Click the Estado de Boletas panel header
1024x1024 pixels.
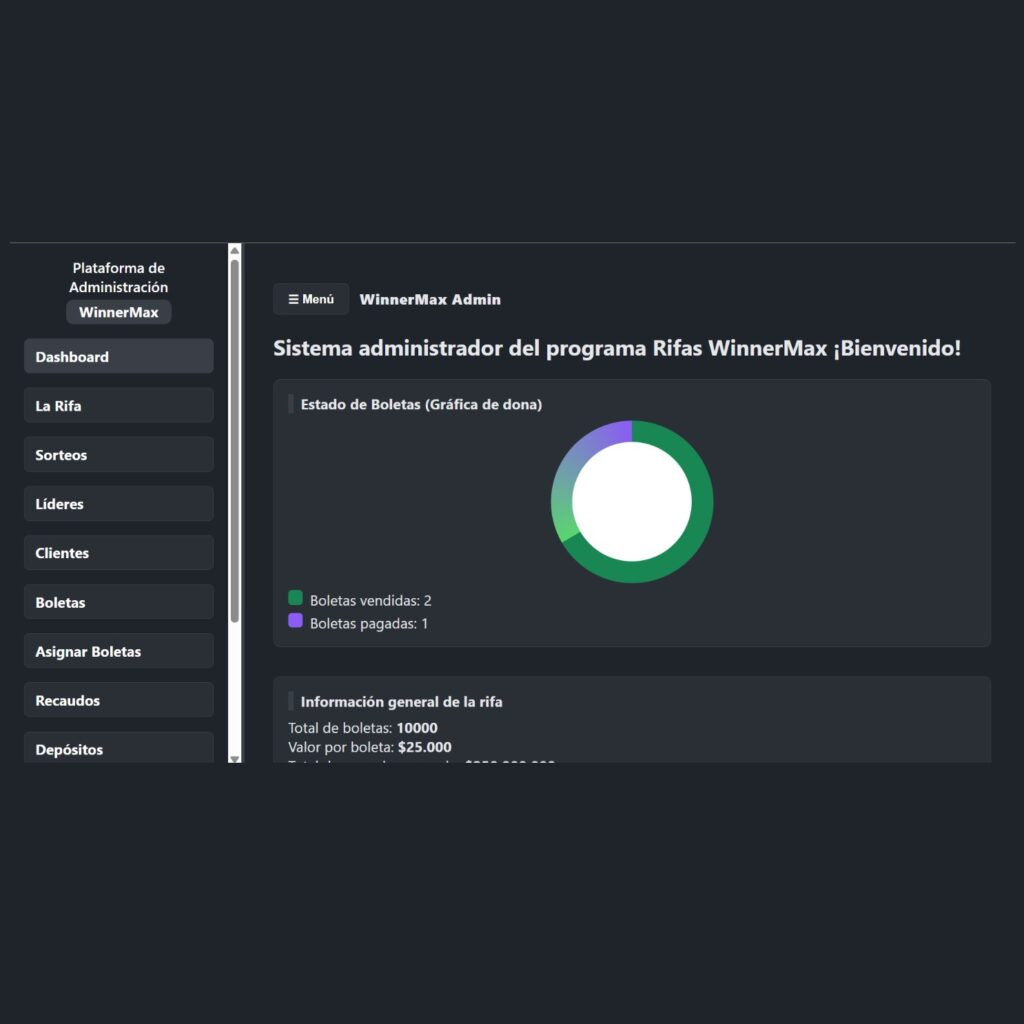421,404
